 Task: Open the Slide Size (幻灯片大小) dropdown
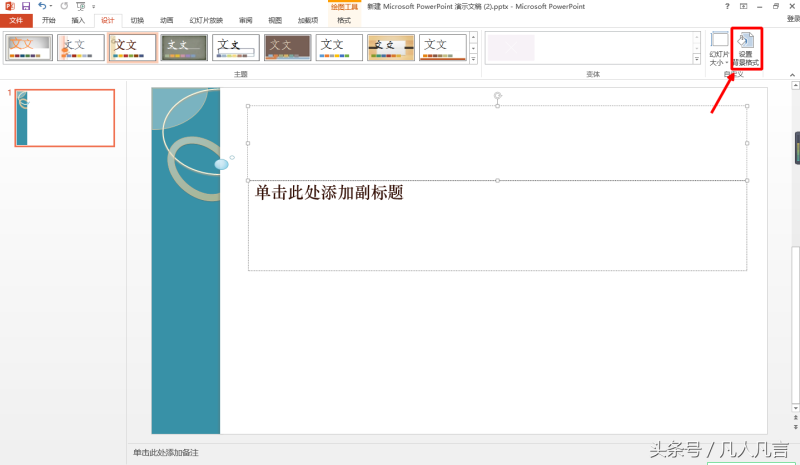point(719,49)
